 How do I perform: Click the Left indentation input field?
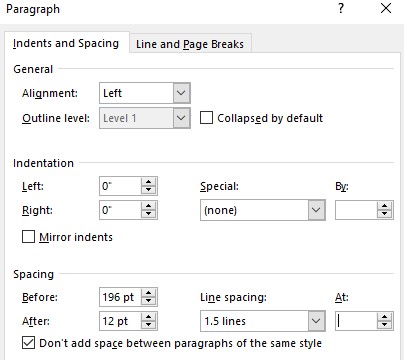pyautogui.click(x=120, y=186)
